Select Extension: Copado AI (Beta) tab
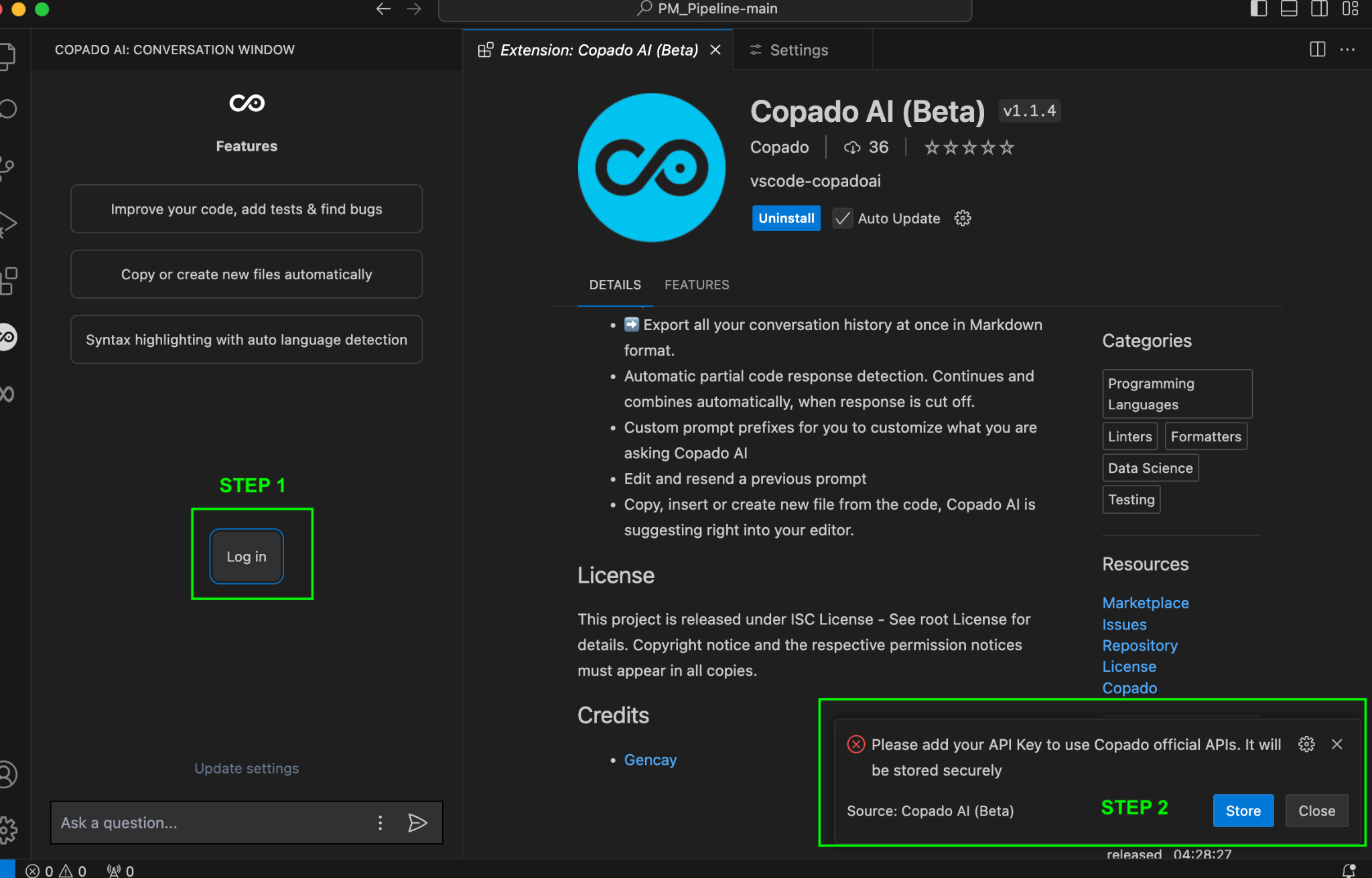This screenshot has width=1372, height=878. pos(599,50)
